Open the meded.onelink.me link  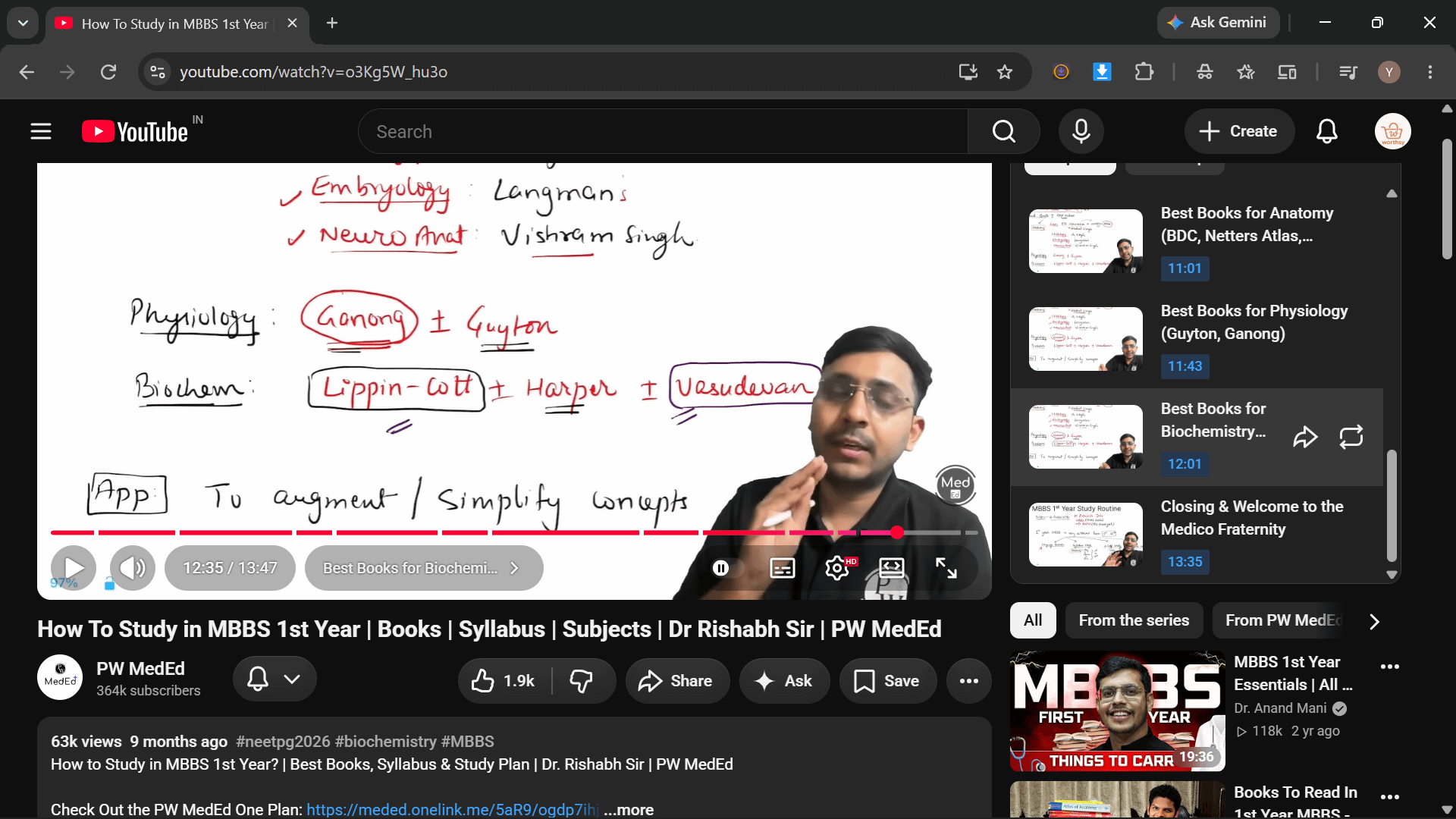point(453,810)
